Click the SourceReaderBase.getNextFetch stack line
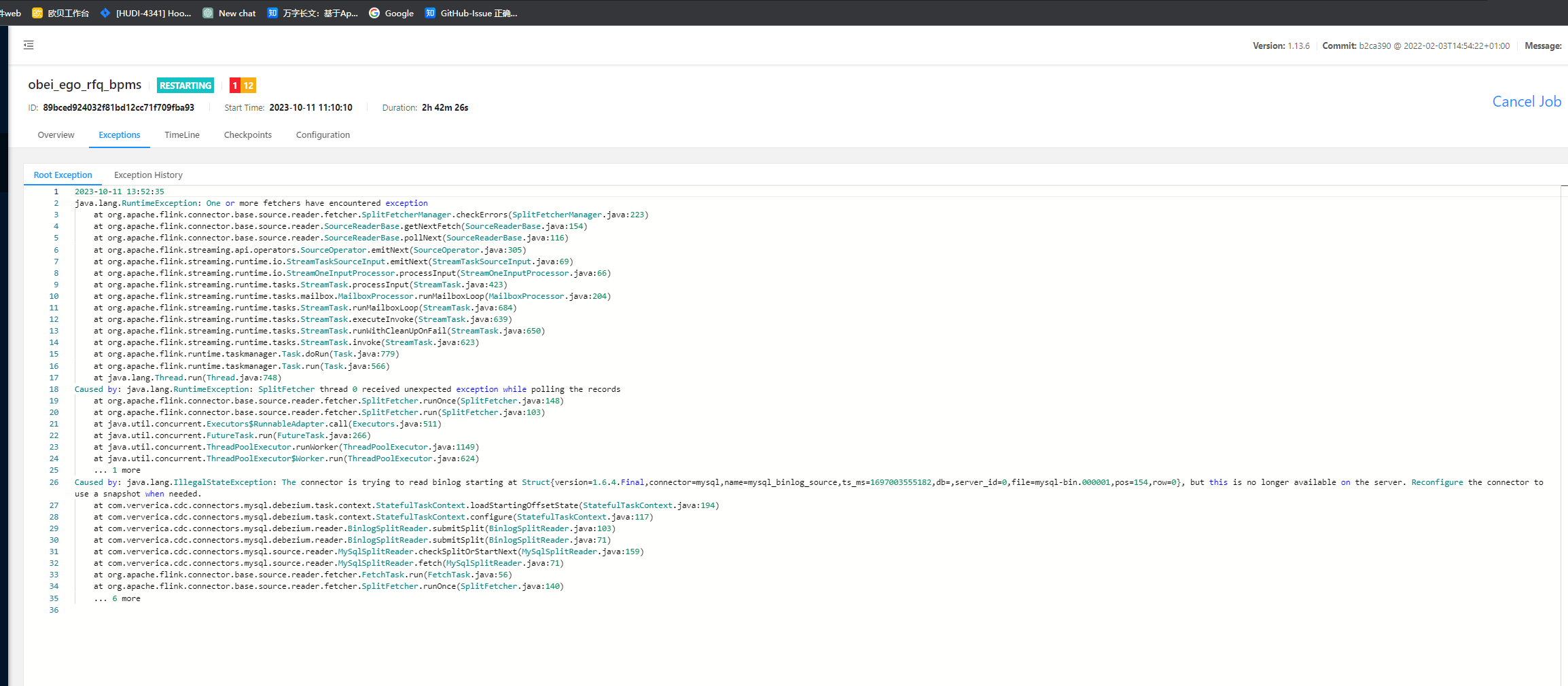The width and height of the screenshot is (1568, 686). (340, 226)
